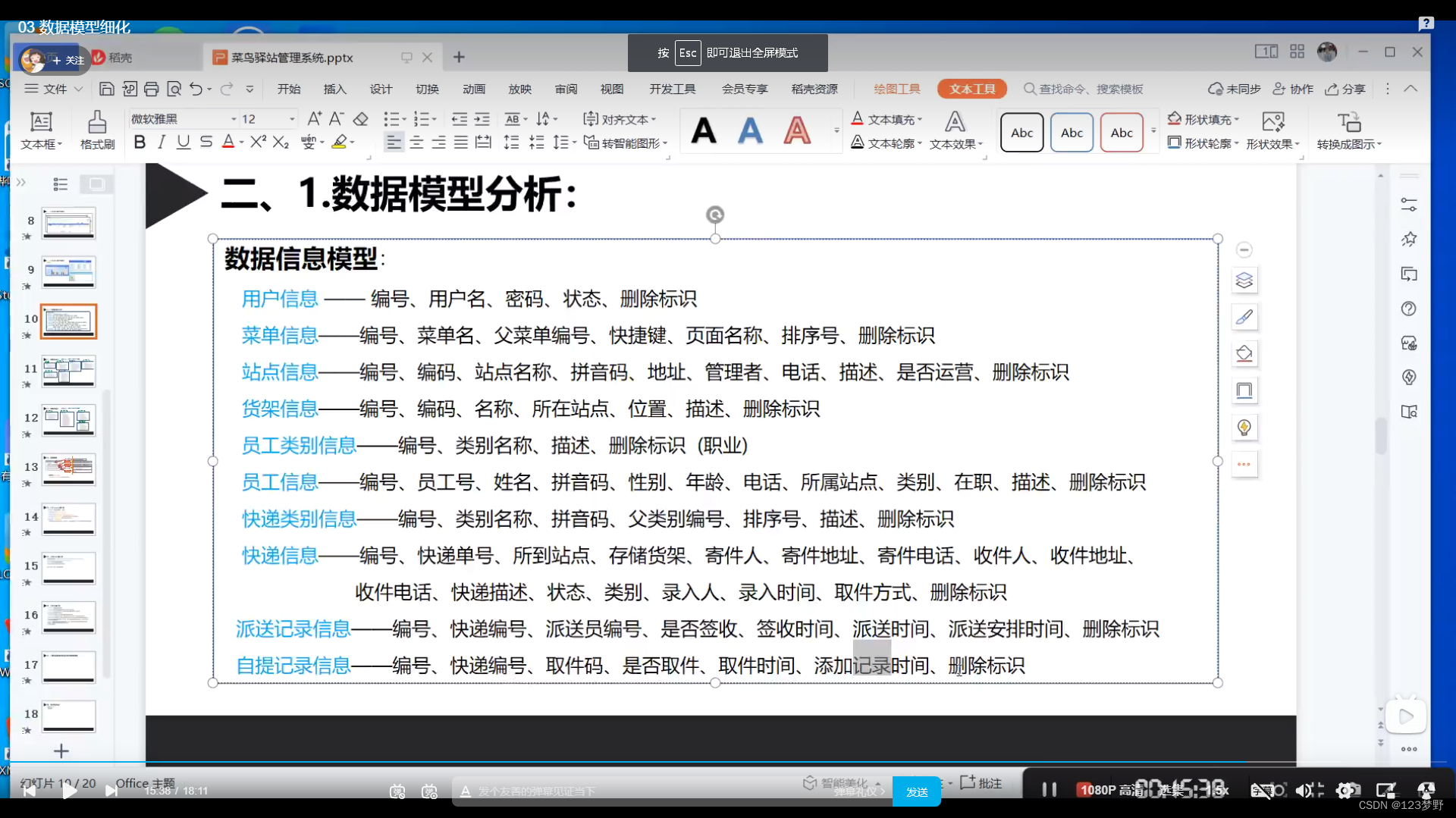Toggle underline formatting

coord(183,142)
